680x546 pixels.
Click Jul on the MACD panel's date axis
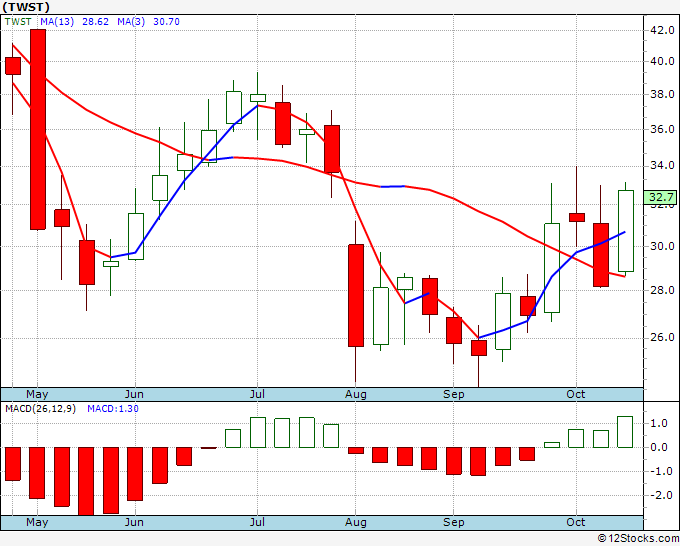[x=257, y=522]
